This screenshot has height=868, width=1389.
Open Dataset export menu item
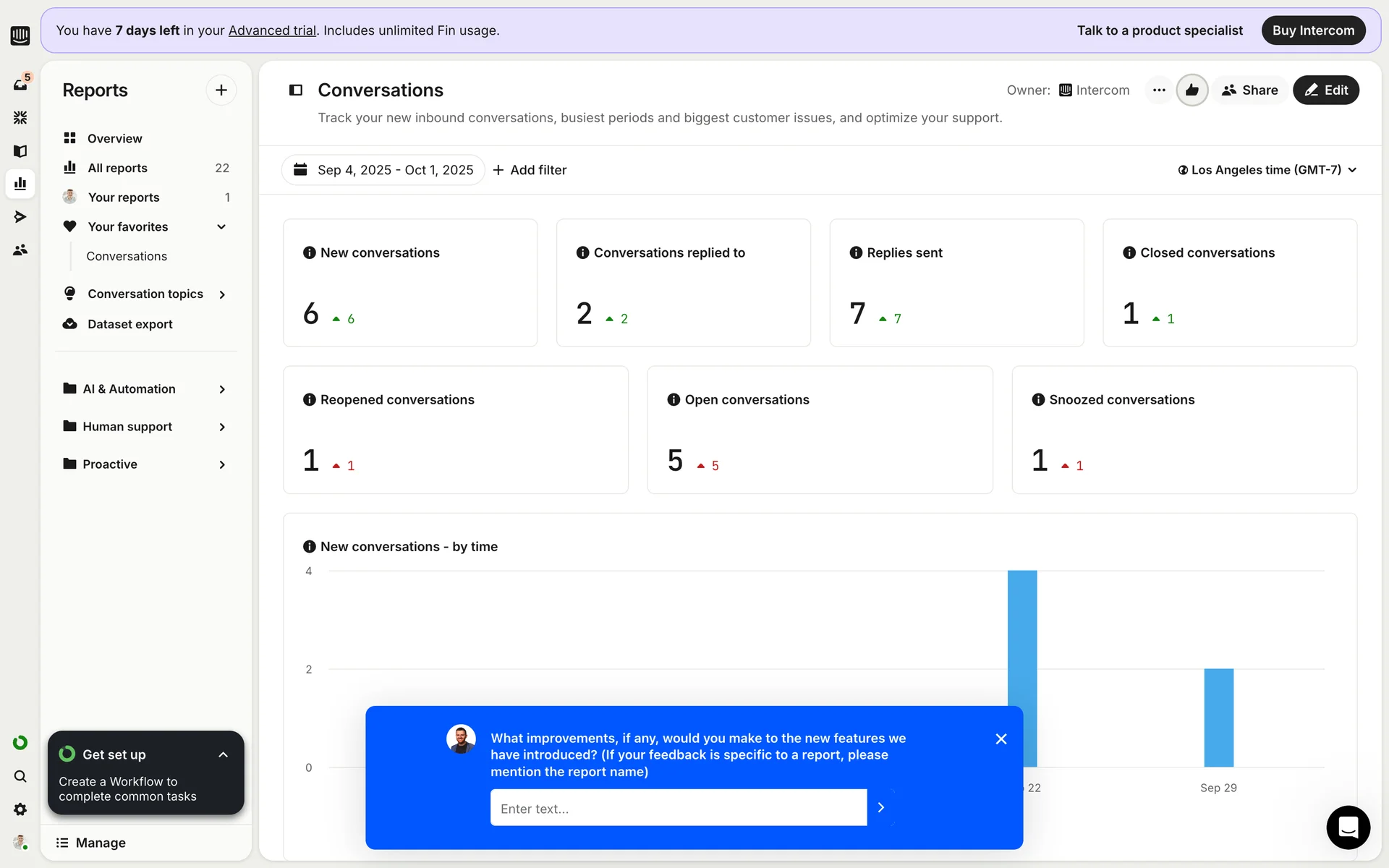tap(130, 324)
